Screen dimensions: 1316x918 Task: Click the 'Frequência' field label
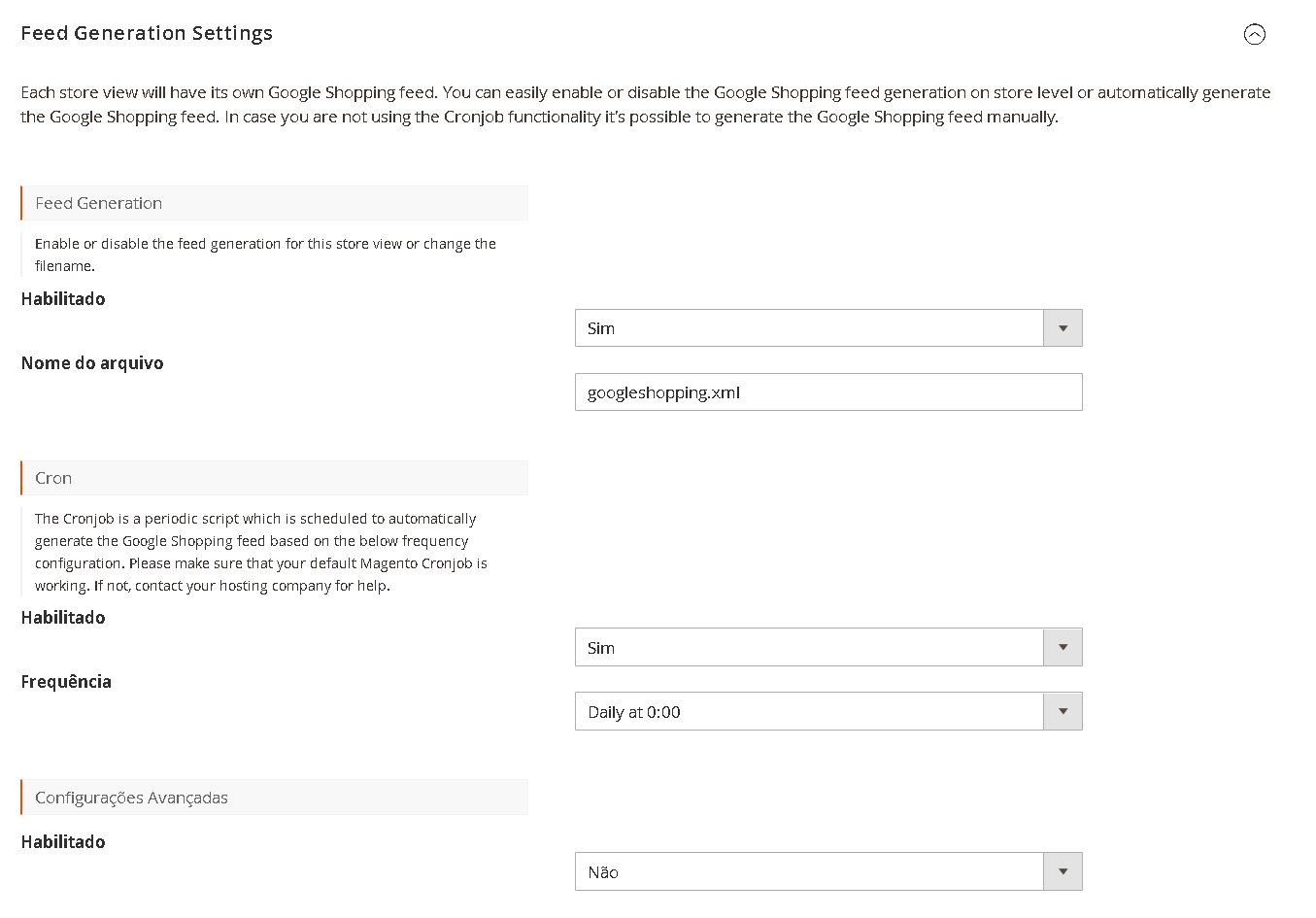pos(66,682)
